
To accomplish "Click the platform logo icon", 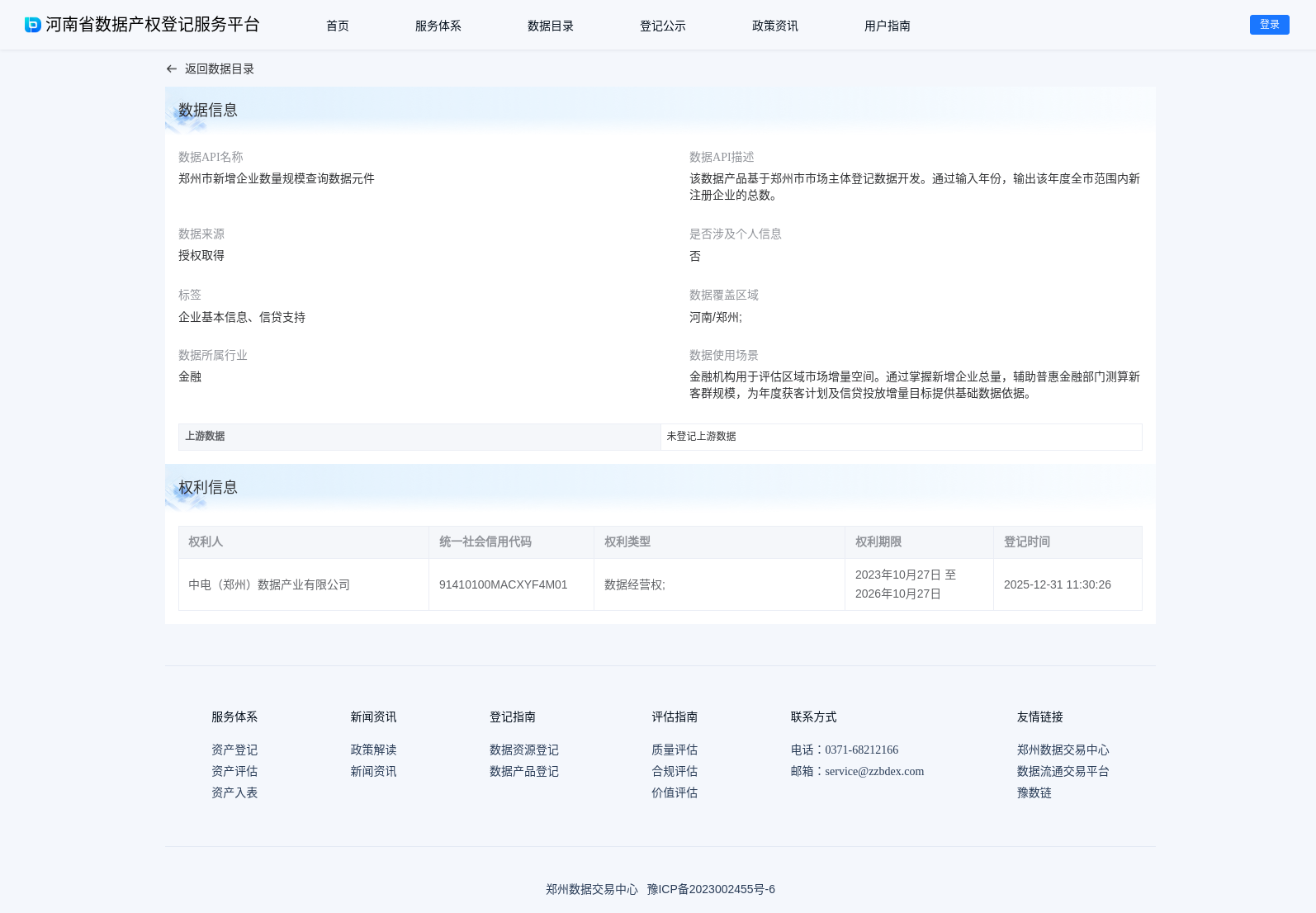I will click(33, 25).
